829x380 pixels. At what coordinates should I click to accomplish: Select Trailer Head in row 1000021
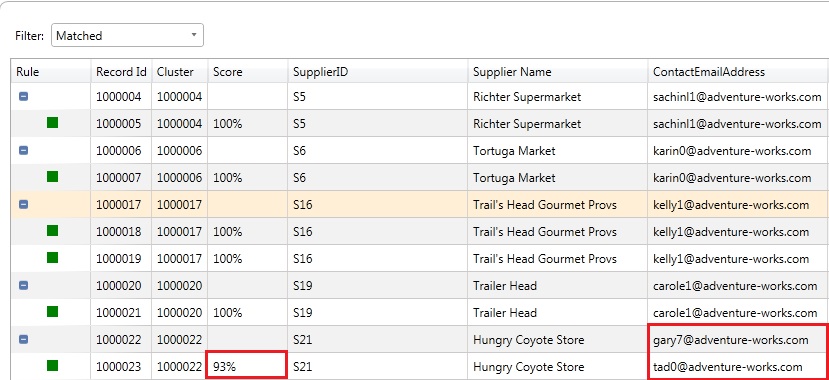[558, 312]
